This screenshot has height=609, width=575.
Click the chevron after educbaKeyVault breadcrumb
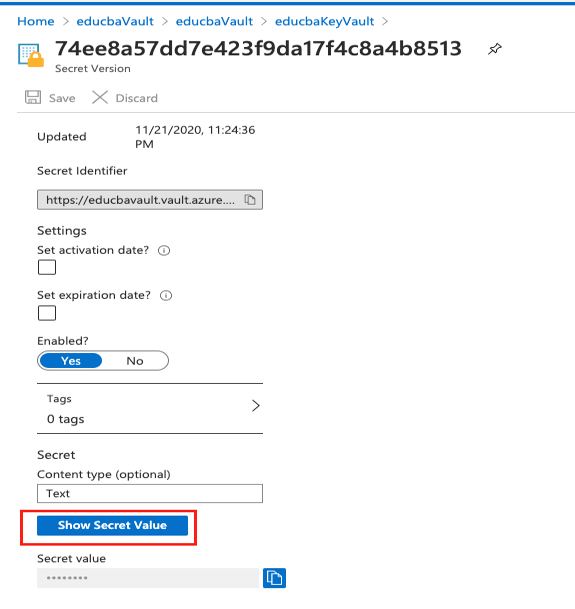tap(385, 21)
